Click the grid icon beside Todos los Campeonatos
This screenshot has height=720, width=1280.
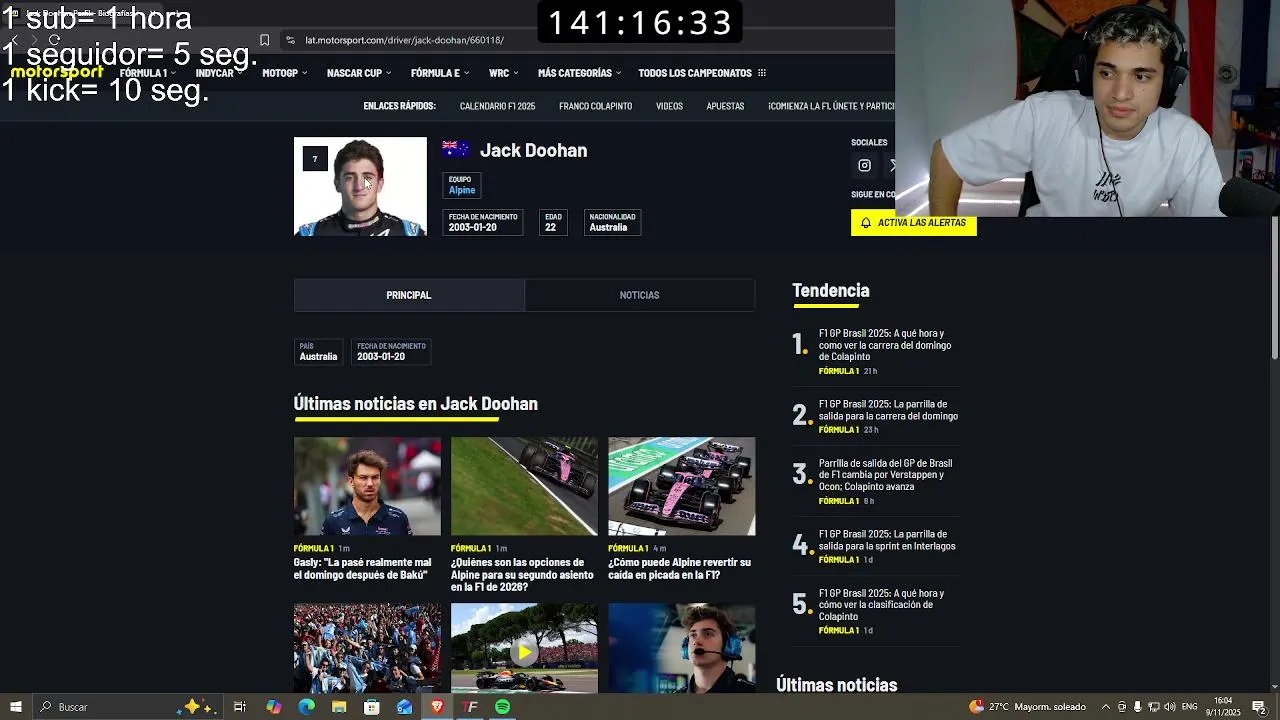click(762, 73)
